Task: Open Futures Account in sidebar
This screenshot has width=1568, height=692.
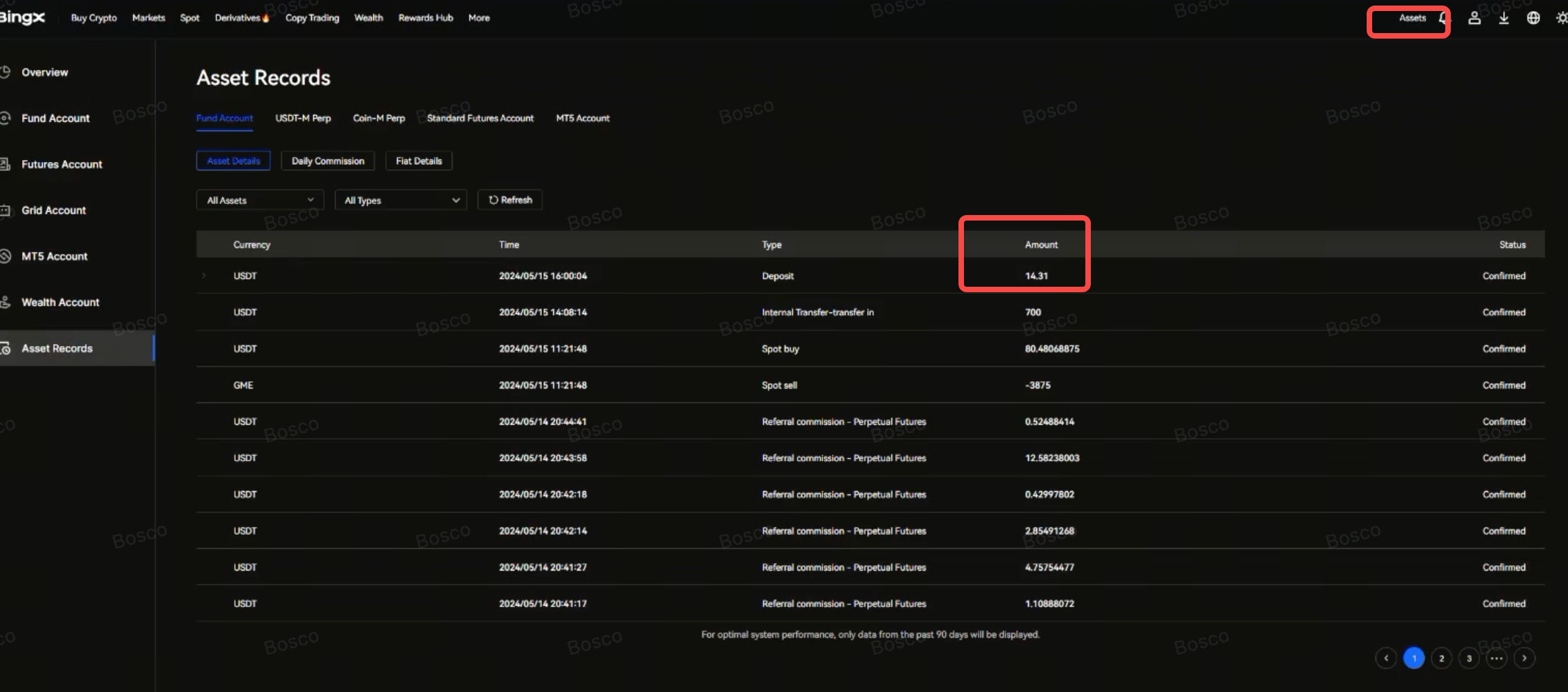Action: tap(61, 165)
